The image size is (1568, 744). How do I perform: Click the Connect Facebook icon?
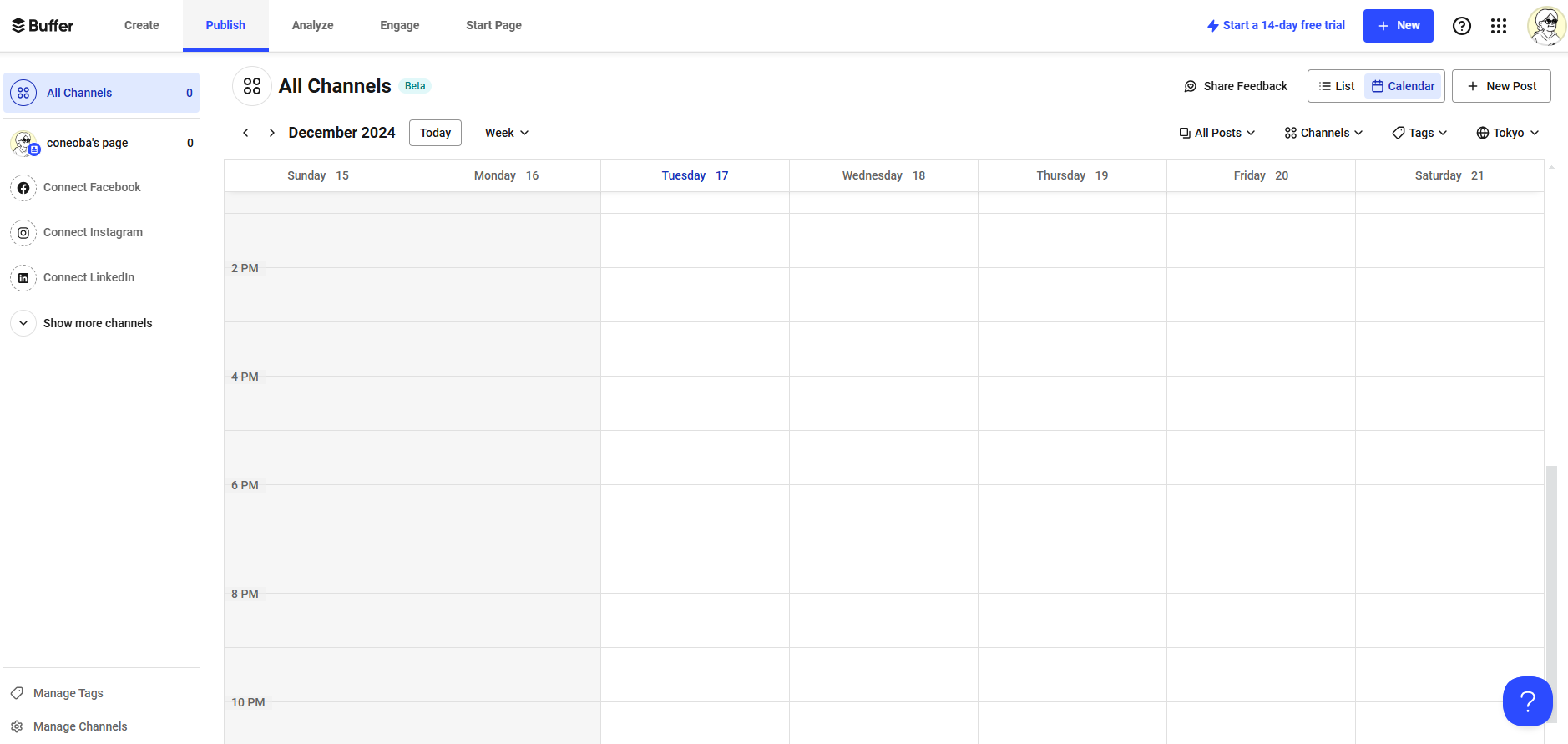pyautogui.click(x=23, y=188)
